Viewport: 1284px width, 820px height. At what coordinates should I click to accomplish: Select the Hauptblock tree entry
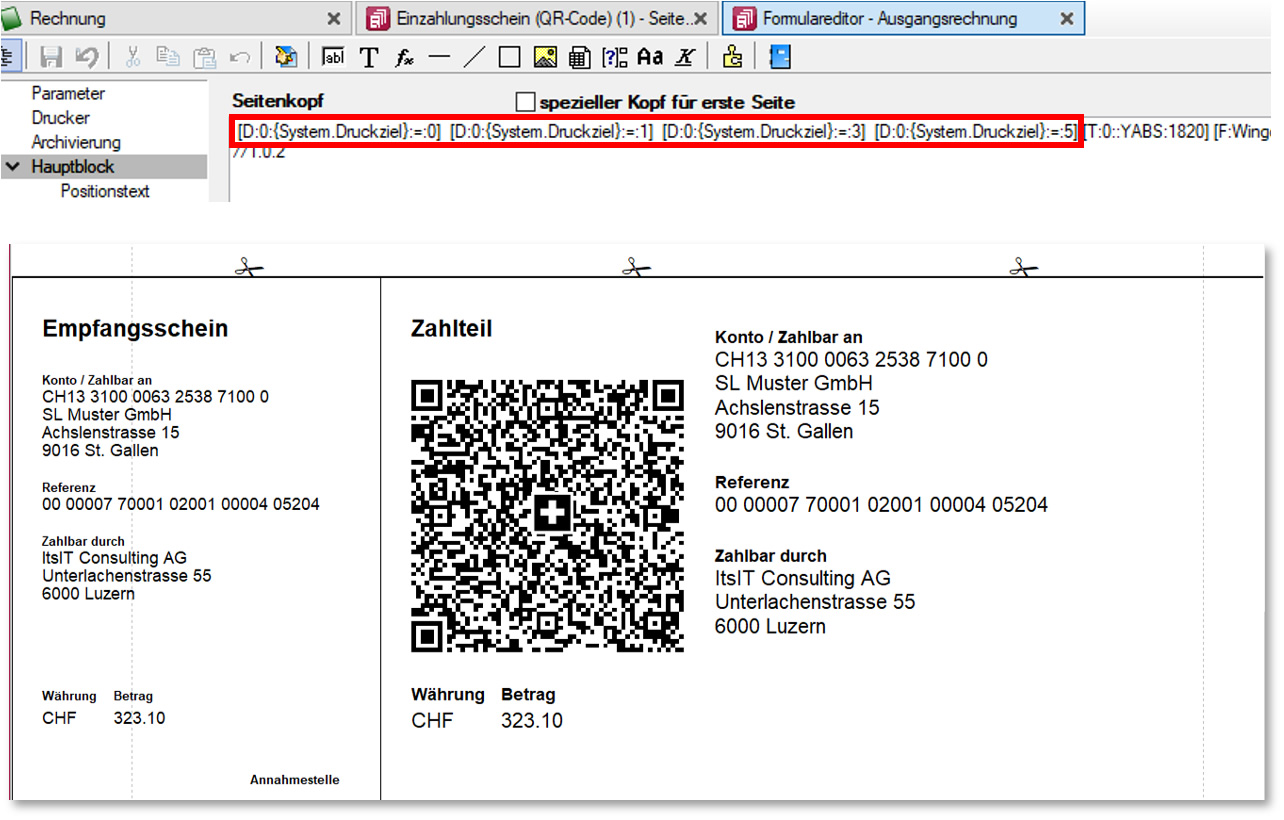pyautogui.click(x=73, y=167)
